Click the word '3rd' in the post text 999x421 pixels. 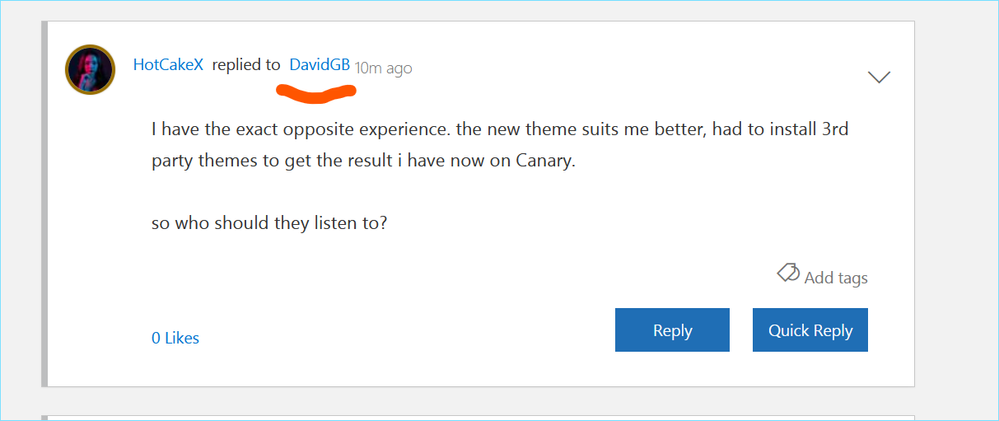[x=834, y=130]
